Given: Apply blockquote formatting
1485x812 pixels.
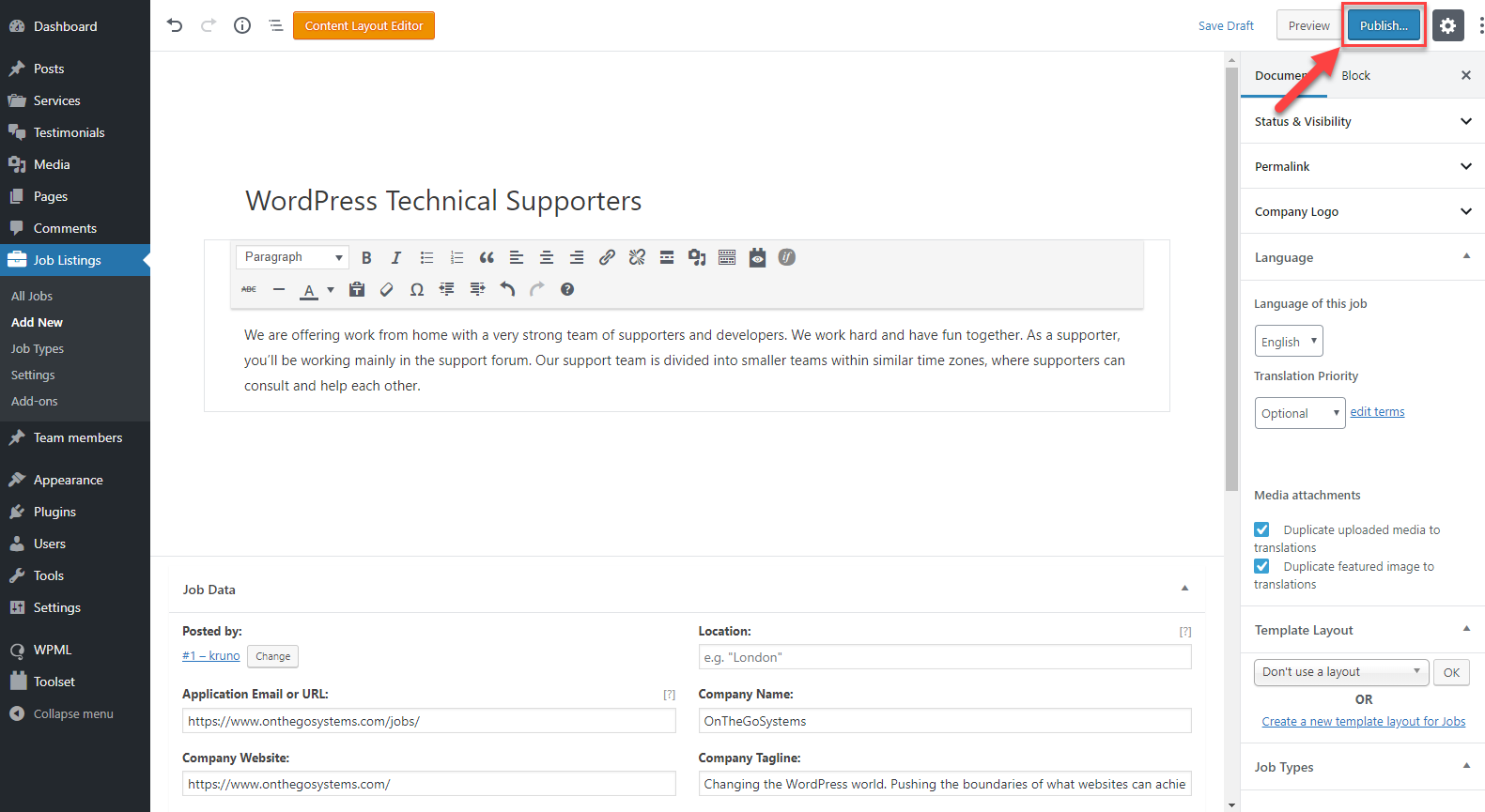Looking at the screenshot, I should (487, 257).
